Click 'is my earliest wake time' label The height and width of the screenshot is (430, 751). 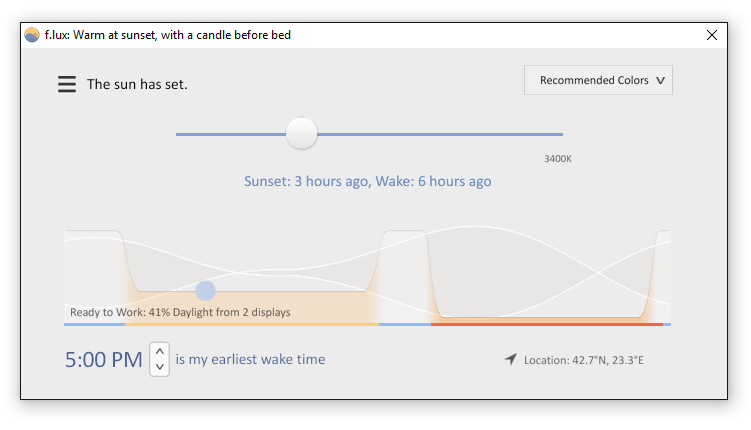pos(250,359)
